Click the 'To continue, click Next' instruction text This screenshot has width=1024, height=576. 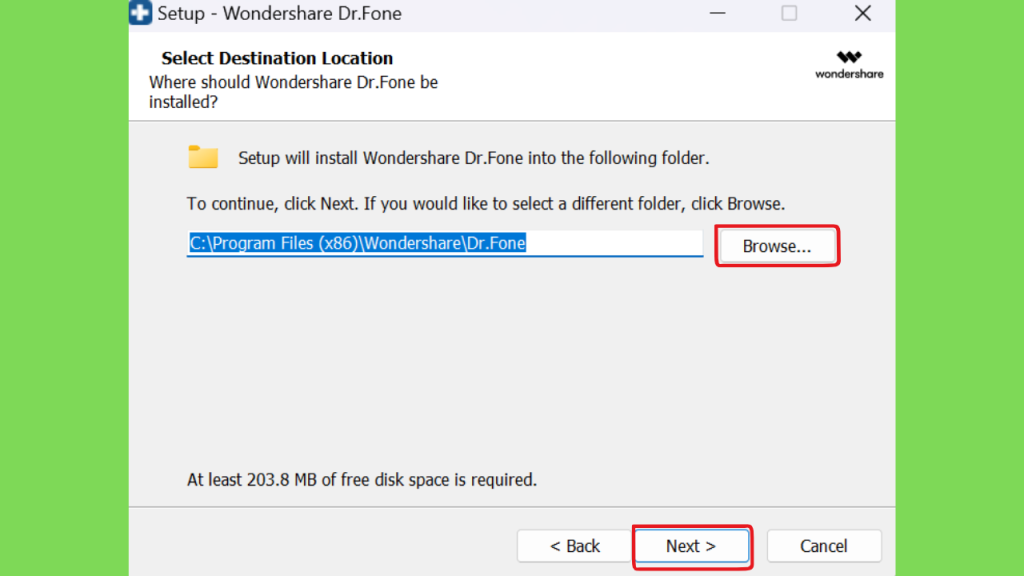coord(486,204)
